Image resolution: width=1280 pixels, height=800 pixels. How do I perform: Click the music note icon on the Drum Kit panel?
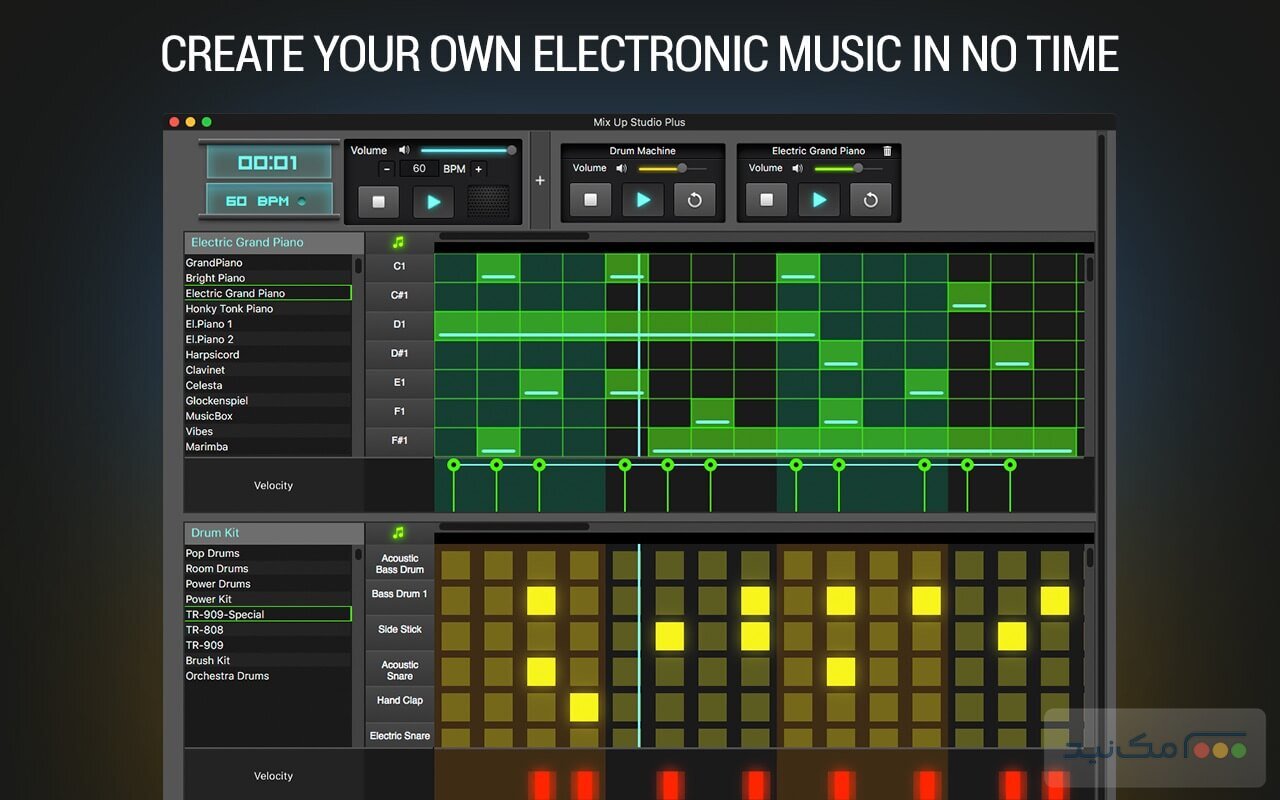[x=399, y=532]
